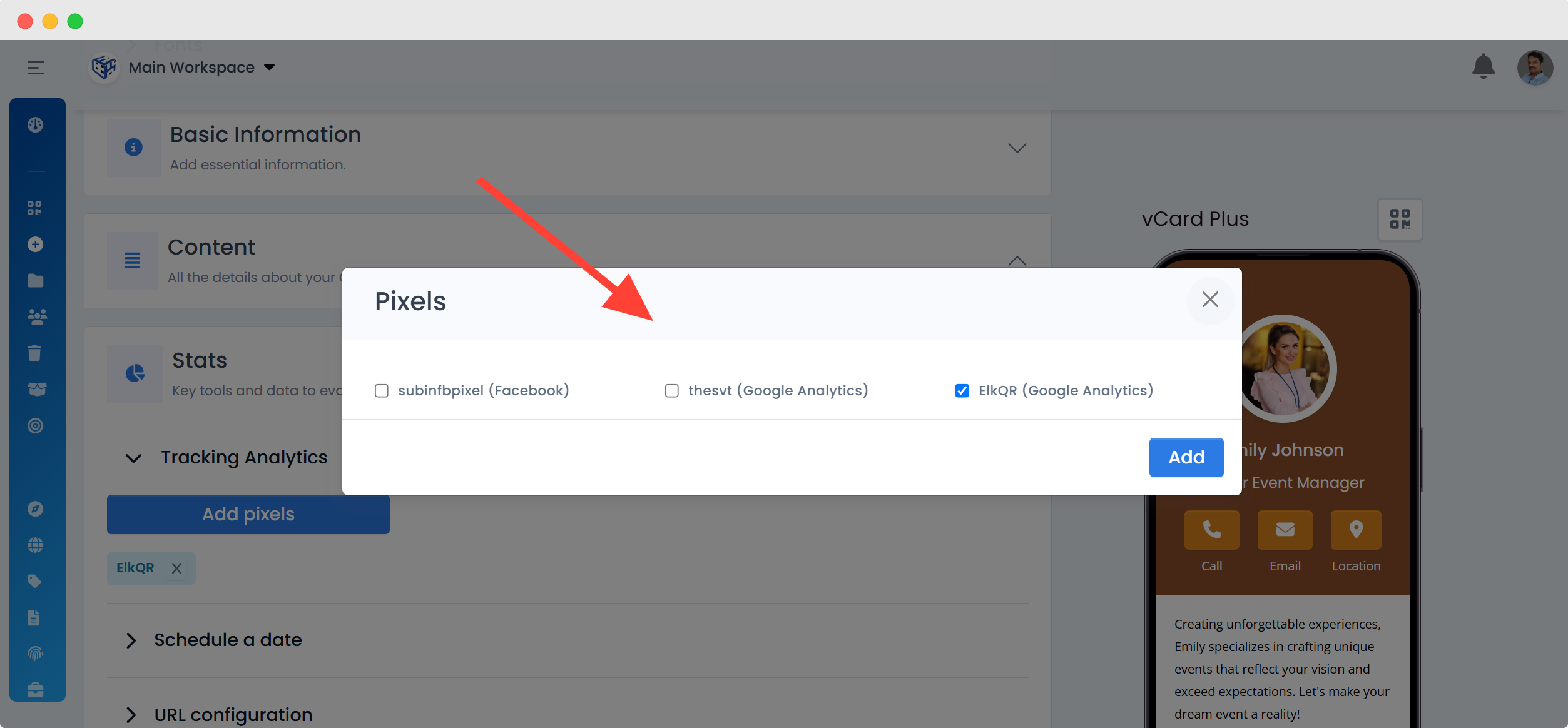Open the globe icon in sidebar

[x=35, y=545]
